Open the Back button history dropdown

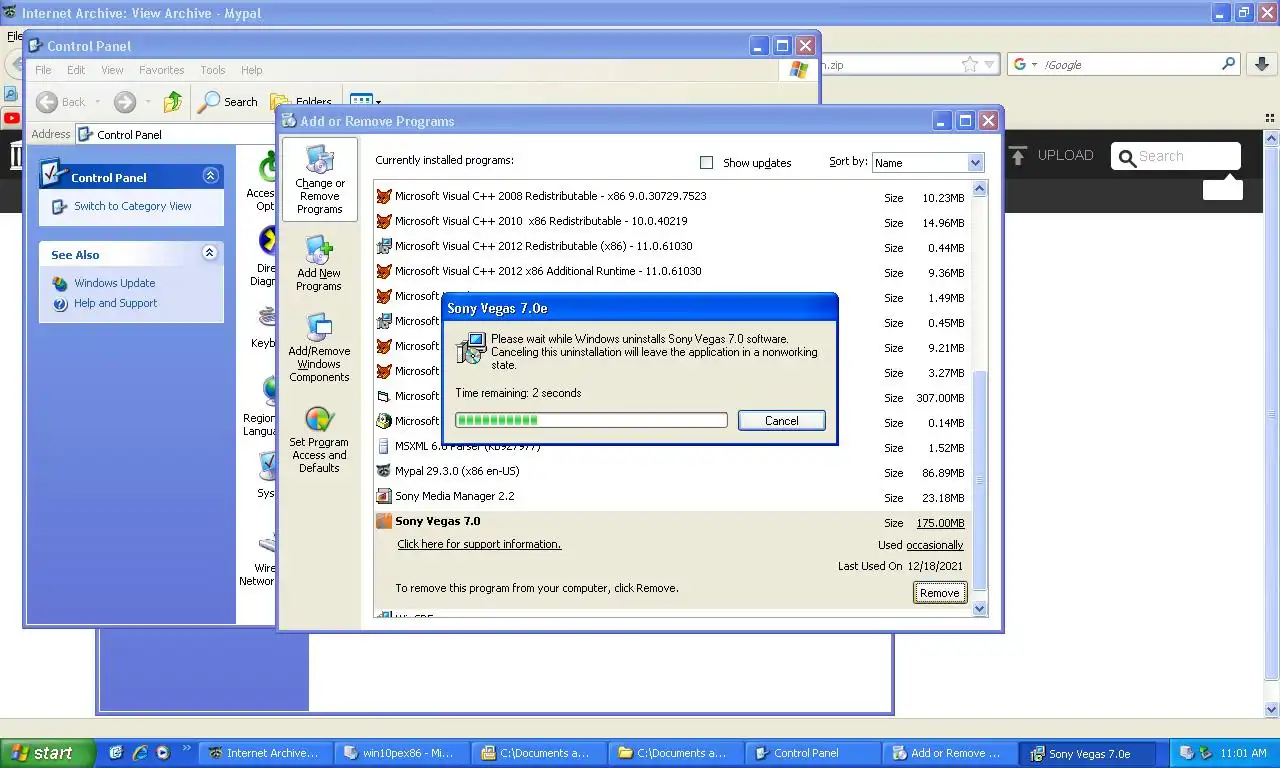[98, 102]
